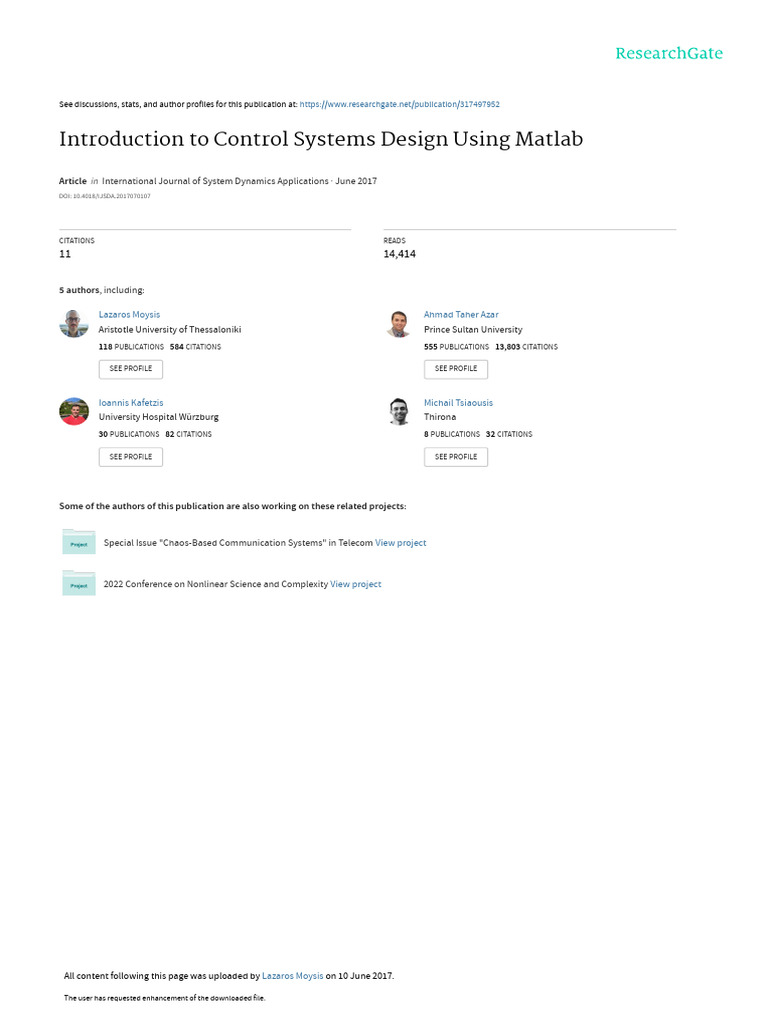Viewport: 768px width, 1024px height.
Task: Click the ResearchGate logo
Action: (668, 54)
